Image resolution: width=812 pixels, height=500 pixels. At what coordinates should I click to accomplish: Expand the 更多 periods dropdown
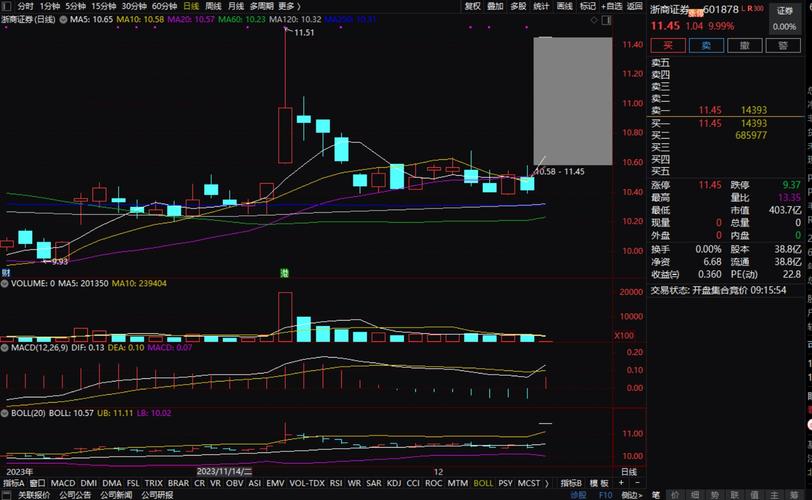point(288,6)
